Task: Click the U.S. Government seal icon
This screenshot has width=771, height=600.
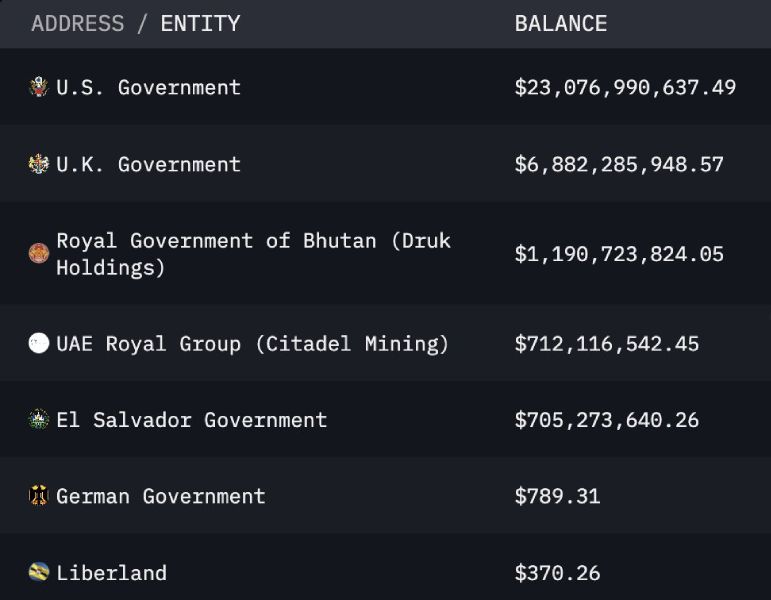Action: (x=39, y=87)
